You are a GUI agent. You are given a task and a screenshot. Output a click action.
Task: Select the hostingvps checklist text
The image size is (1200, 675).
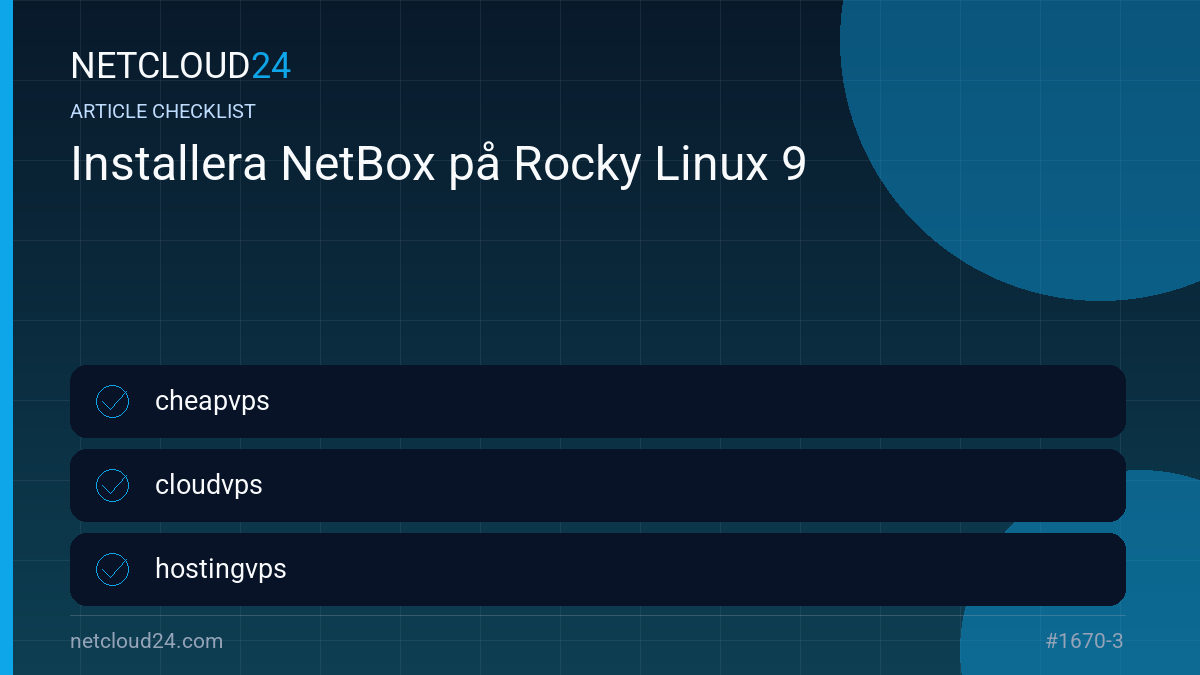click(221, 570)
